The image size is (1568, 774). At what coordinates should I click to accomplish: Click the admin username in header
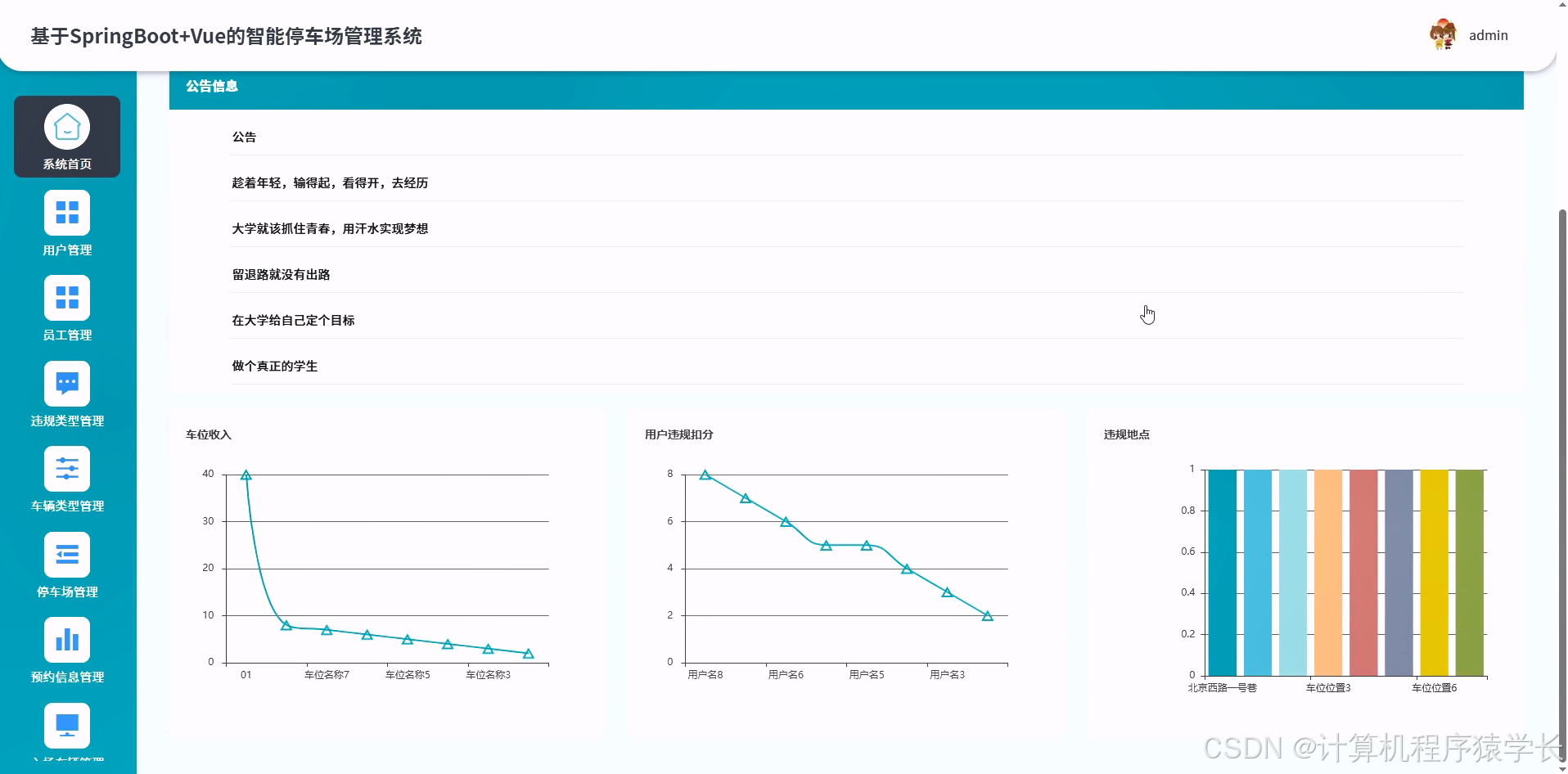pyautogui.click(x=1488, y=35)
